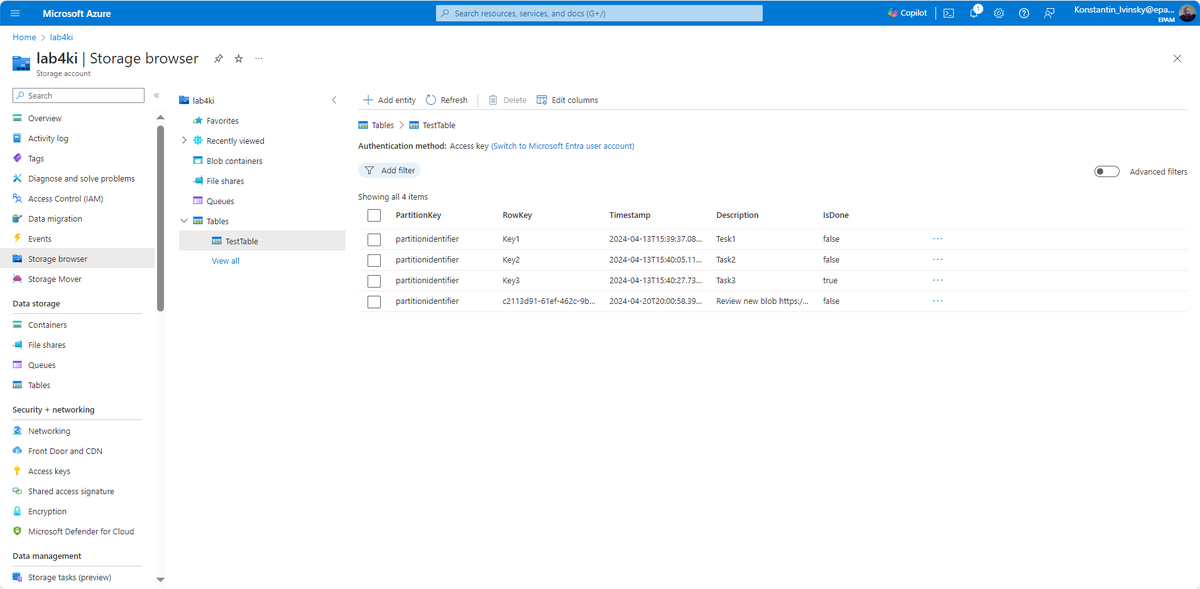Click the Storage Mover icon
The image size is (1200, 589).
[x=18, y=279]
